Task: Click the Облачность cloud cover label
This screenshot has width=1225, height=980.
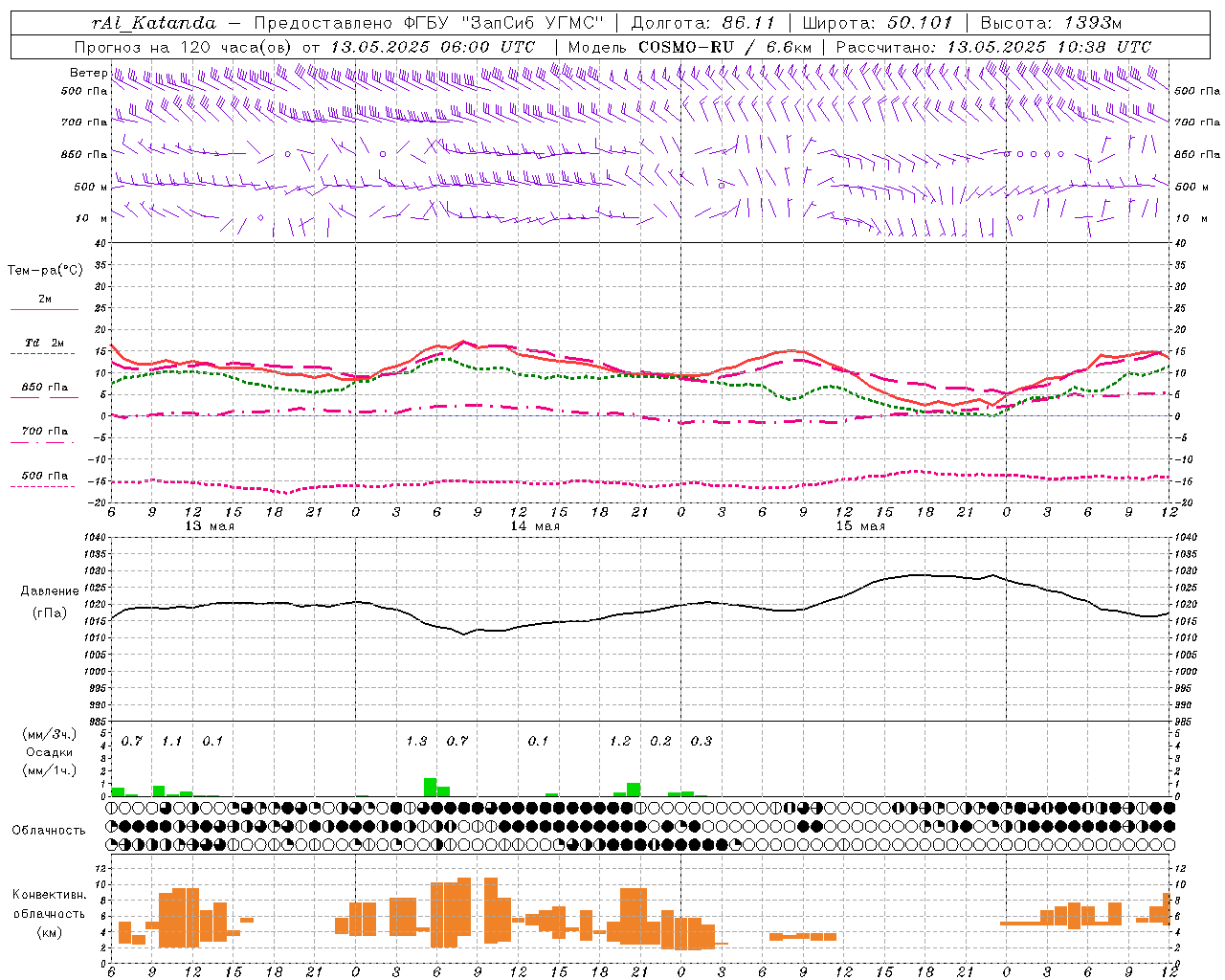Action: 49,831
